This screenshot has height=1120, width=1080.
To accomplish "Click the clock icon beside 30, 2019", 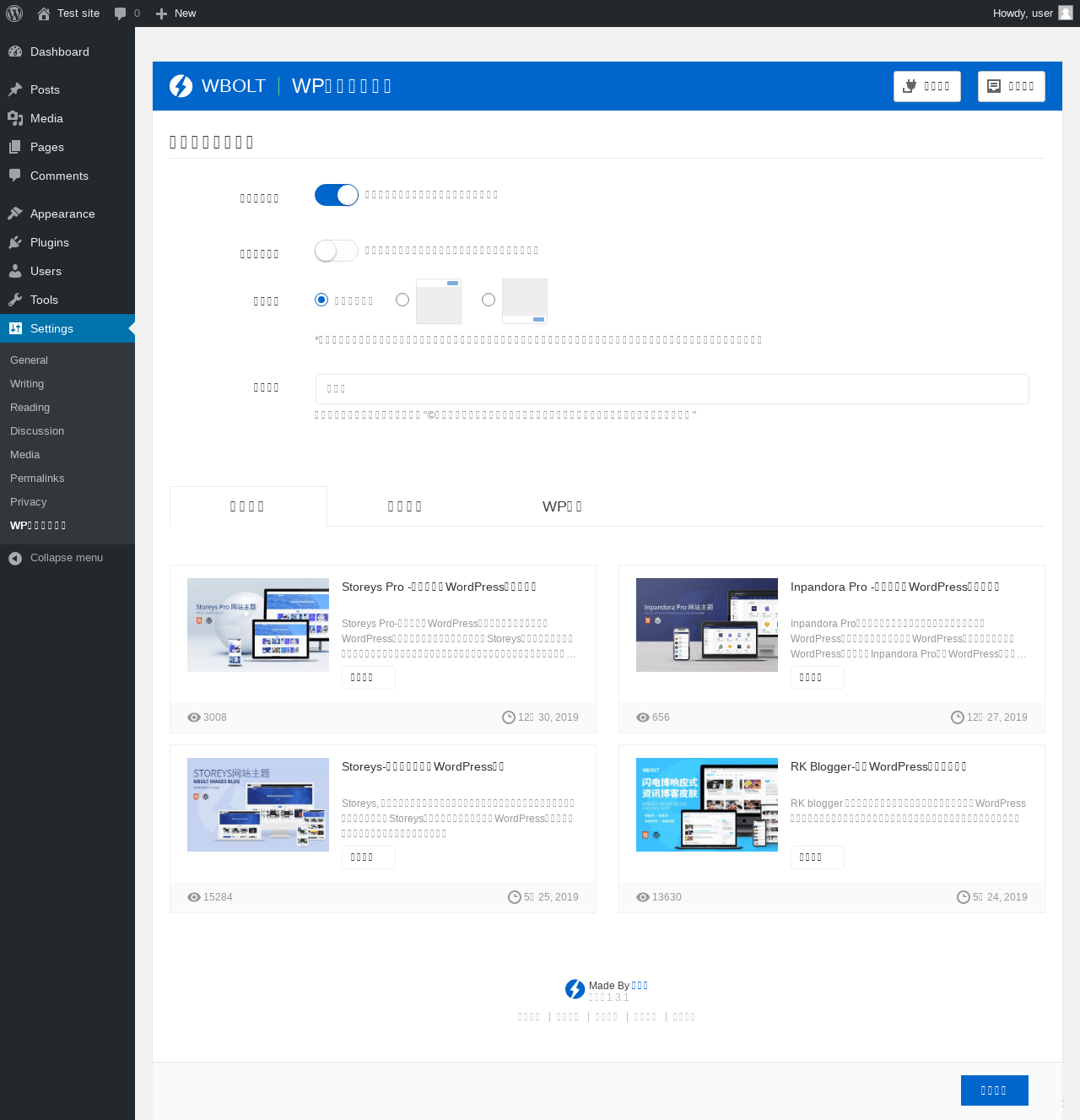I will pos(509,717).
